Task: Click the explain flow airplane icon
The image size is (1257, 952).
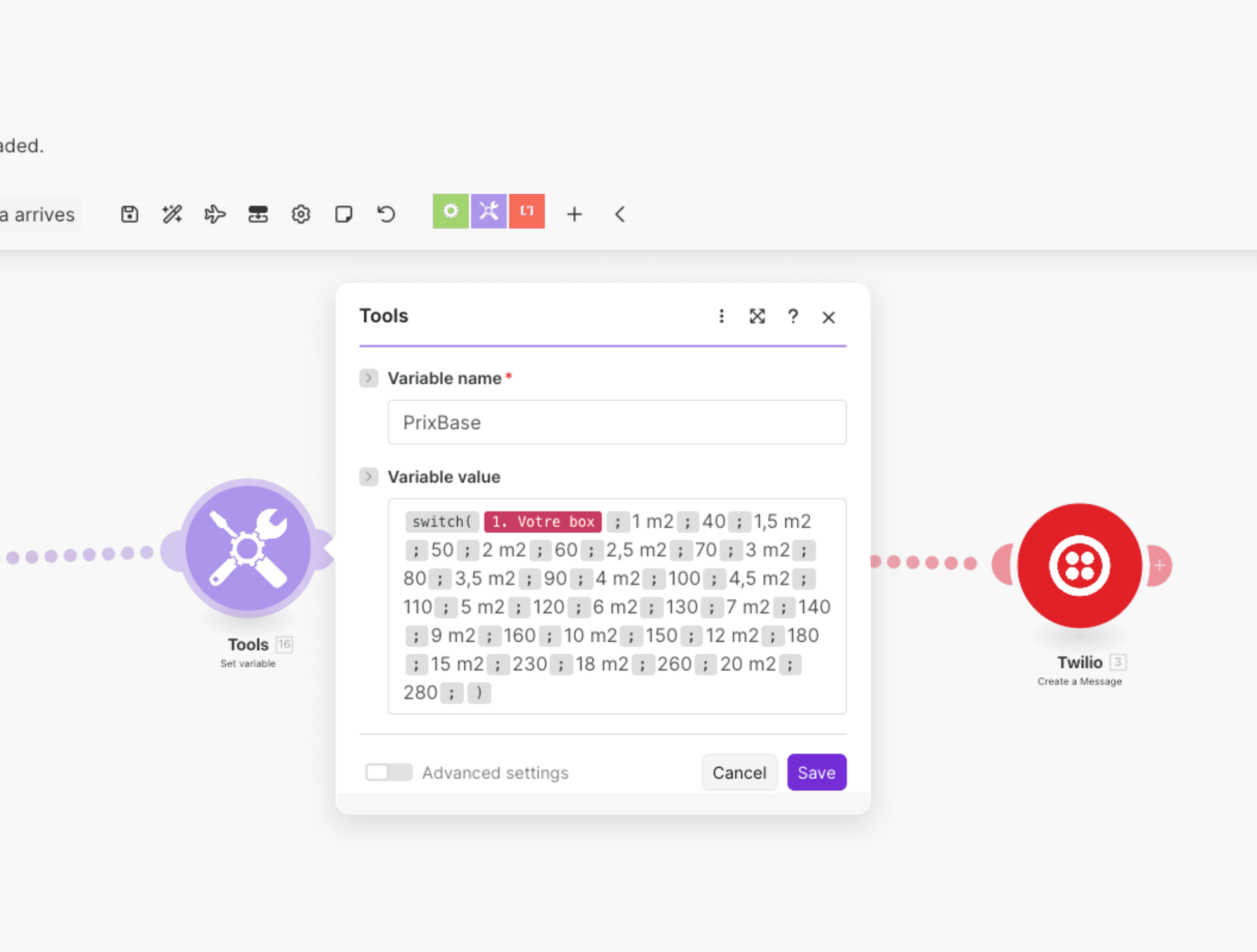Action: coord(215,214)
